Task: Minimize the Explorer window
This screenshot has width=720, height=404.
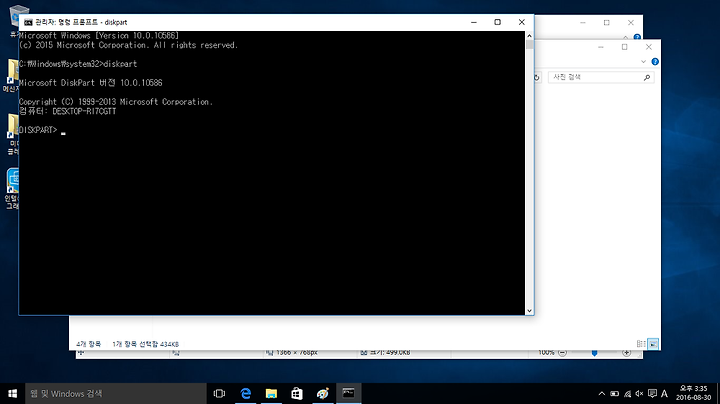Action: click(601, 47)
